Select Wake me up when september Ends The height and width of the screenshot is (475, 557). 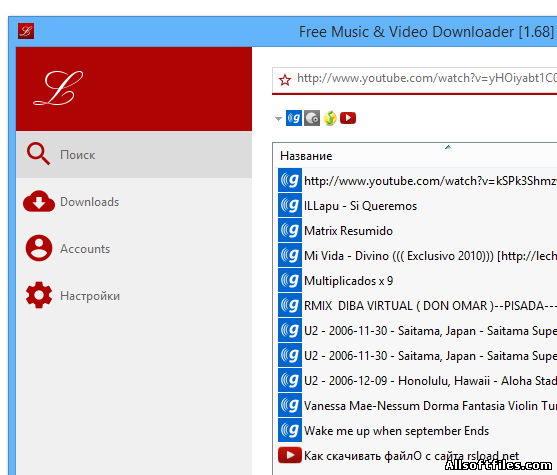417,431
